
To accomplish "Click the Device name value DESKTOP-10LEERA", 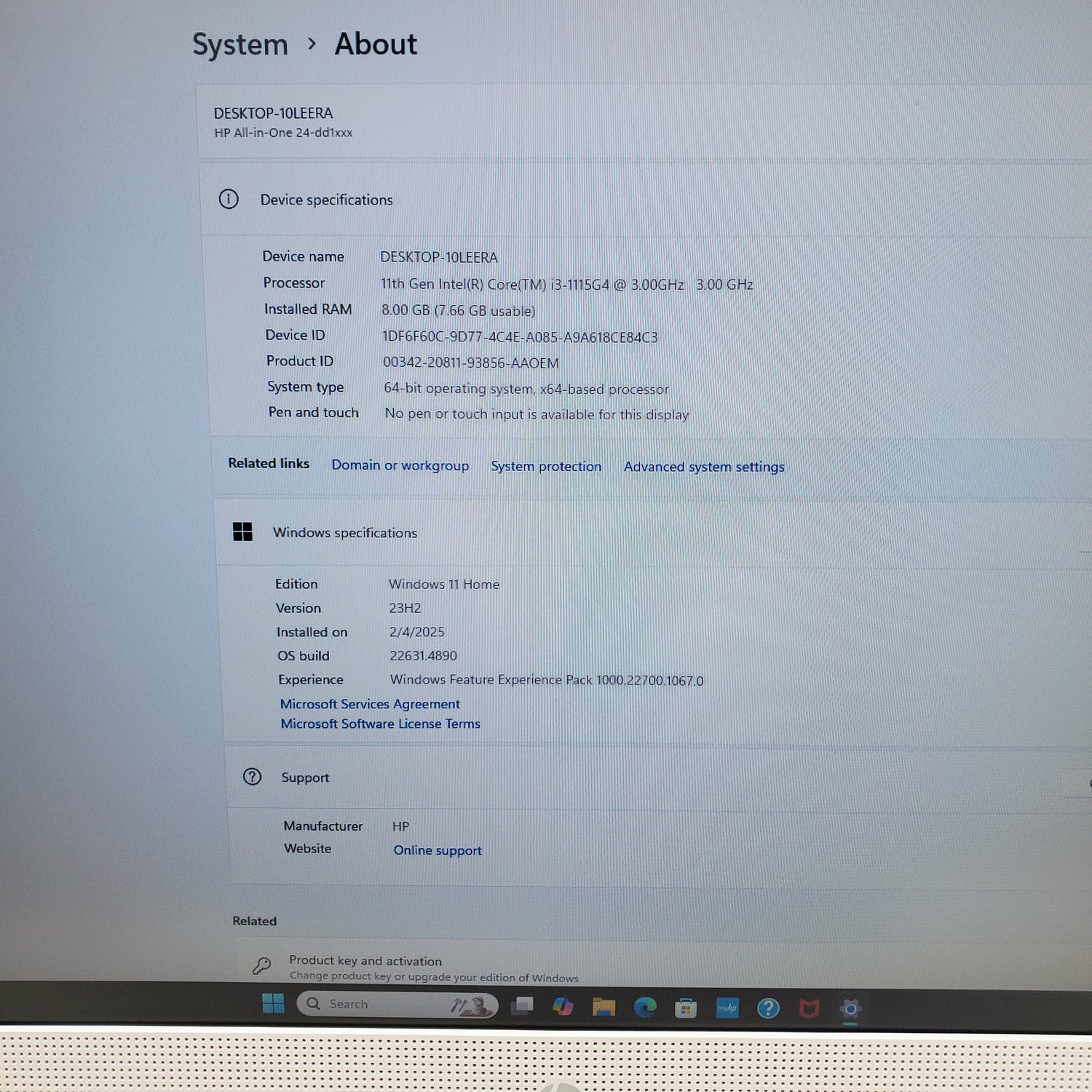I will (x=439, y=257).
